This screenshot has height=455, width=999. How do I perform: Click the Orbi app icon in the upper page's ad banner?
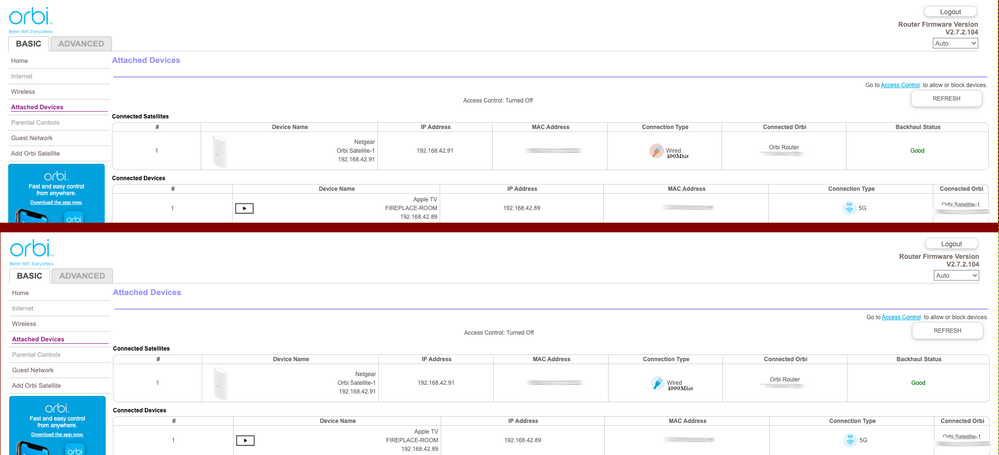[x=74, y=217]
